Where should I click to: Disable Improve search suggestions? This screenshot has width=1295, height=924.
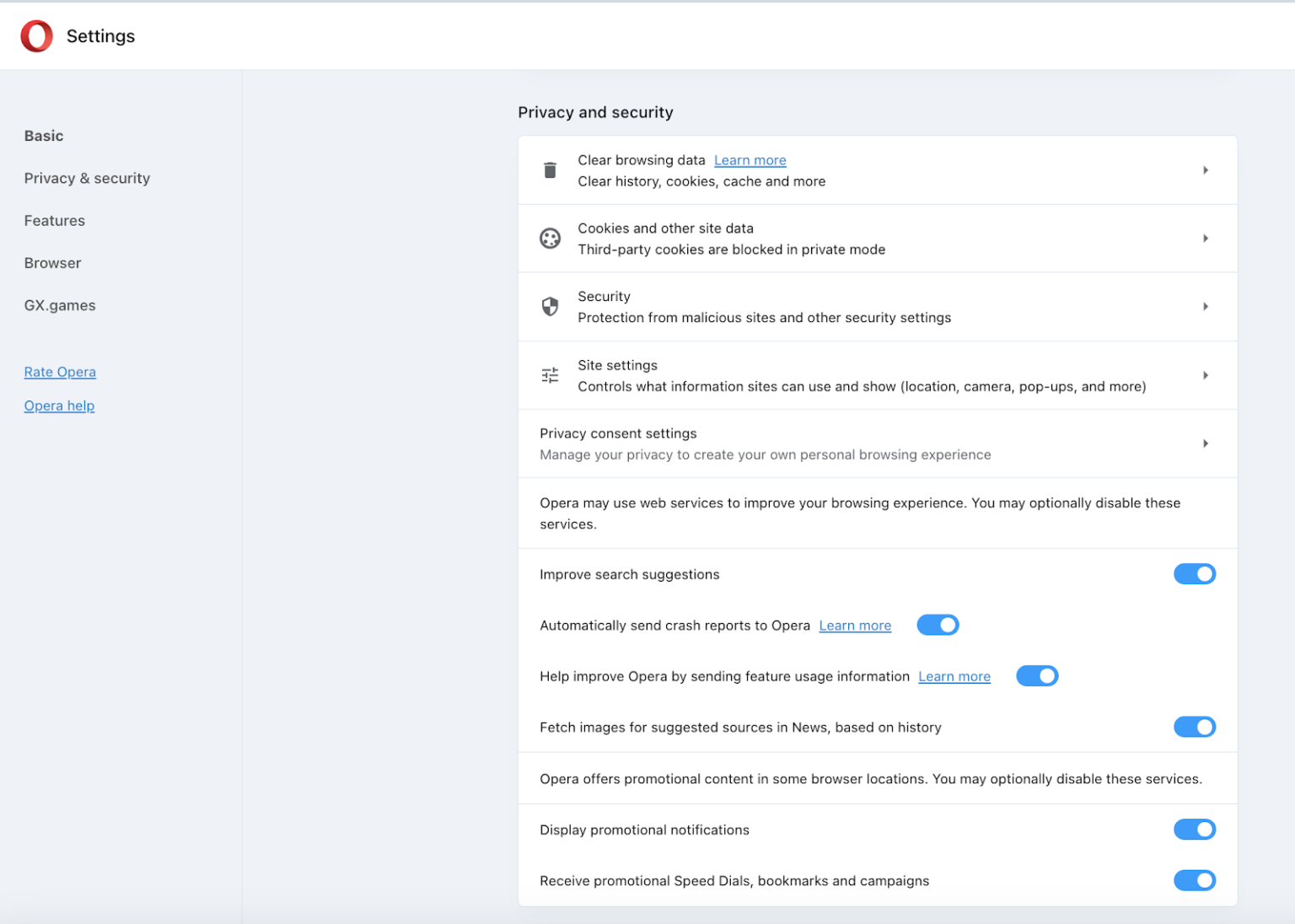pos(1195,574)
